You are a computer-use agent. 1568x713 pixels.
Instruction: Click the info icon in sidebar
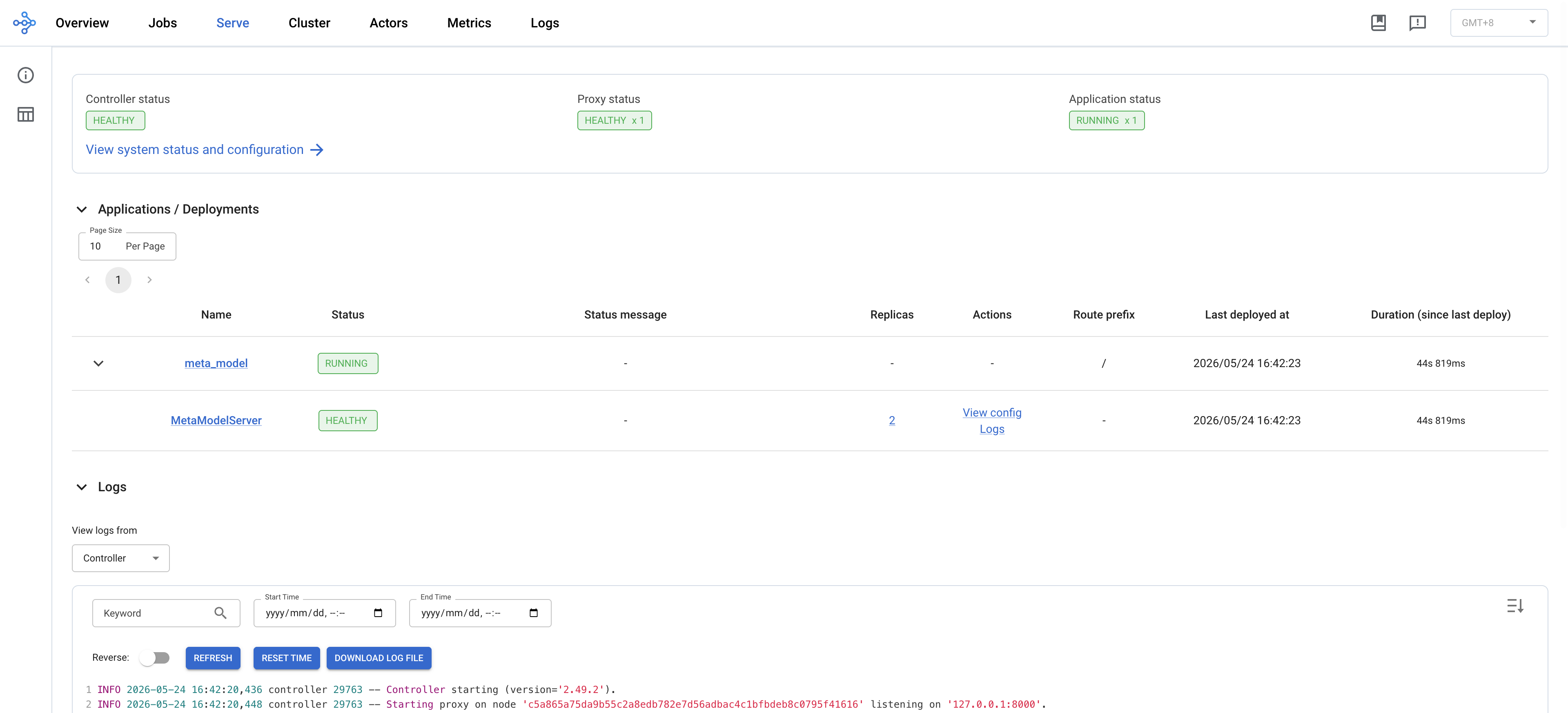[26, 75]
